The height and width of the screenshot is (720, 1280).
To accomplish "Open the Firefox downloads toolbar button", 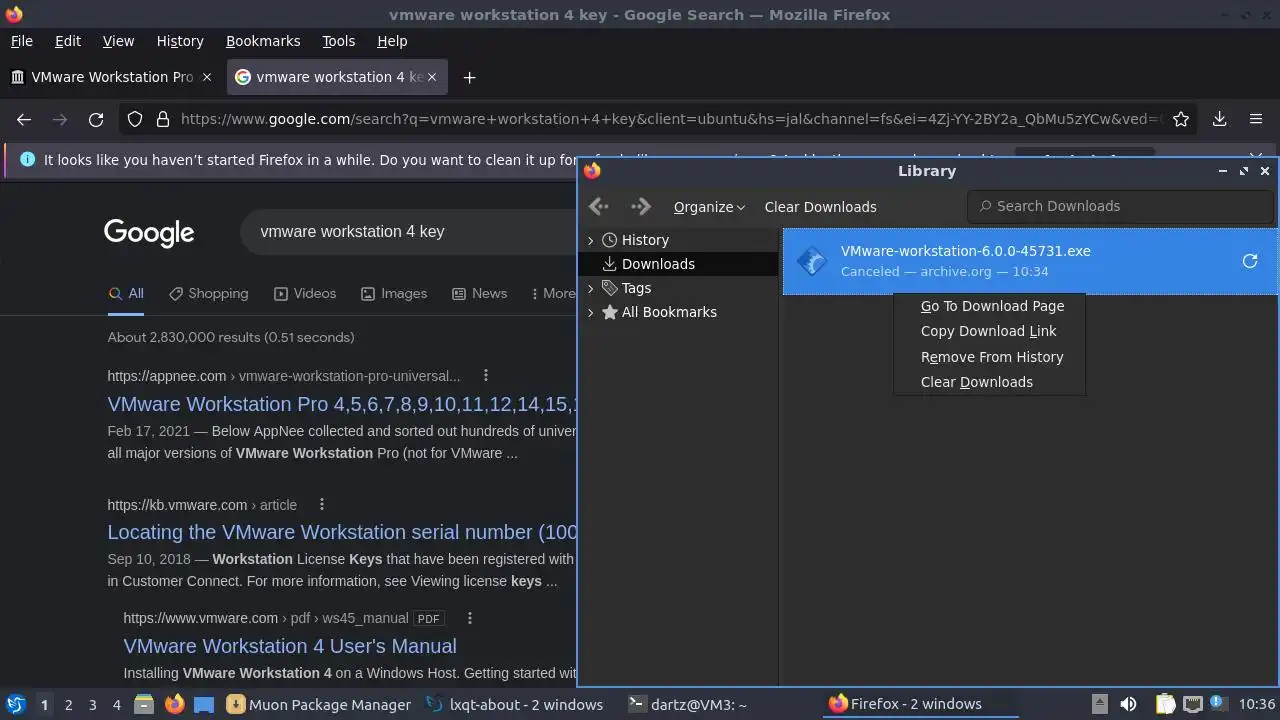I will (1219, 119).
